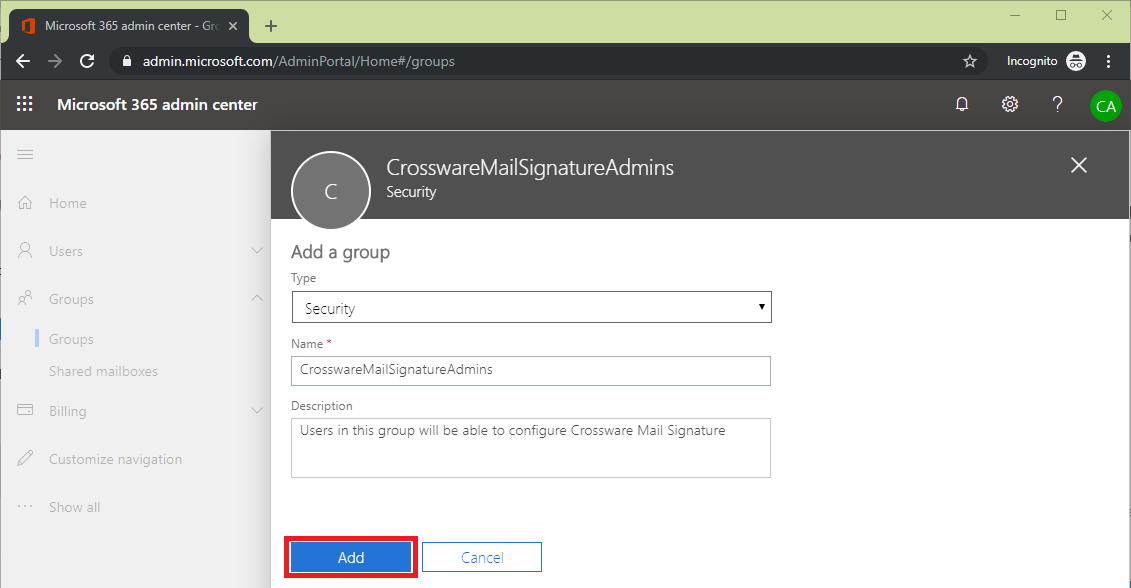Image resolution: width=1131 pixels, height=588 pixels.
Task: Open a new browser tab
Action: (270, 26)
